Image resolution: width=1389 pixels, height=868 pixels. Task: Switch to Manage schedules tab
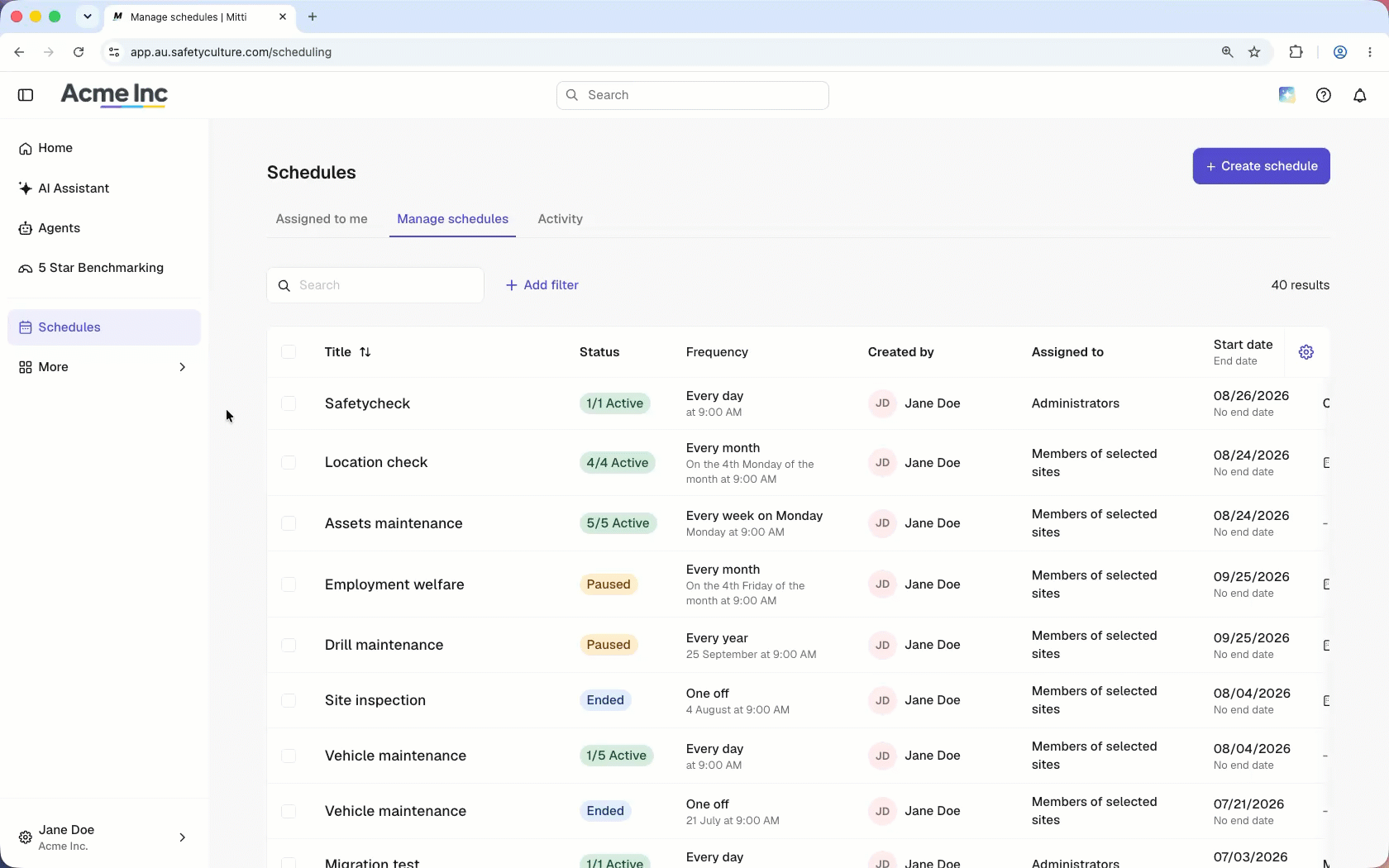452,219
